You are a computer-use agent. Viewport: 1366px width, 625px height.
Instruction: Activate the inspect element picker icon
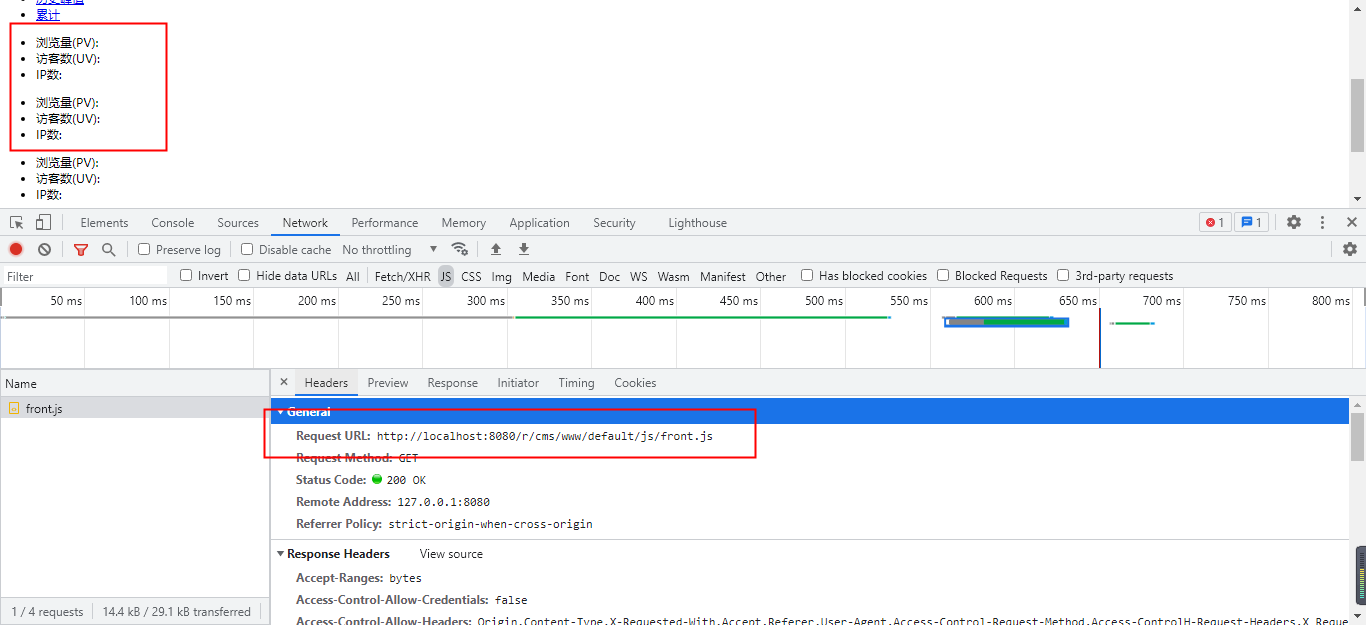tap(17, 223)
